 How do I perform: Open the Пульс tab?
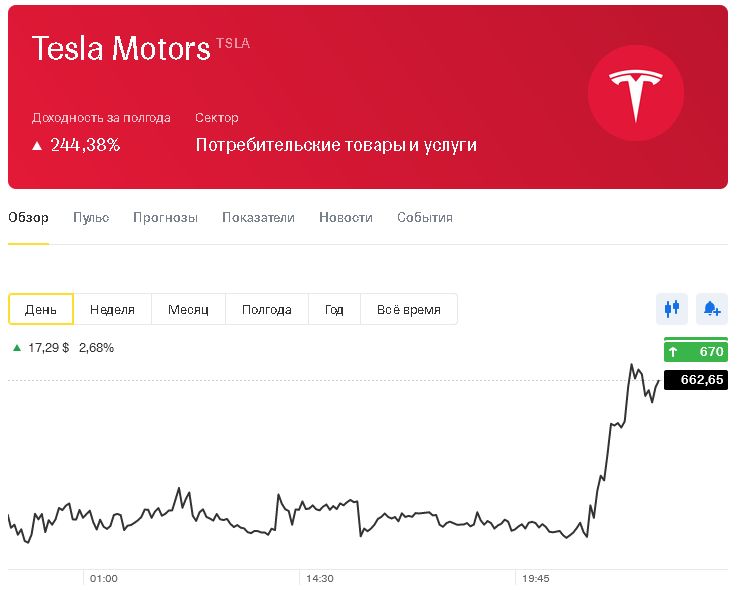pyautogui.click(x=91, y=218)
